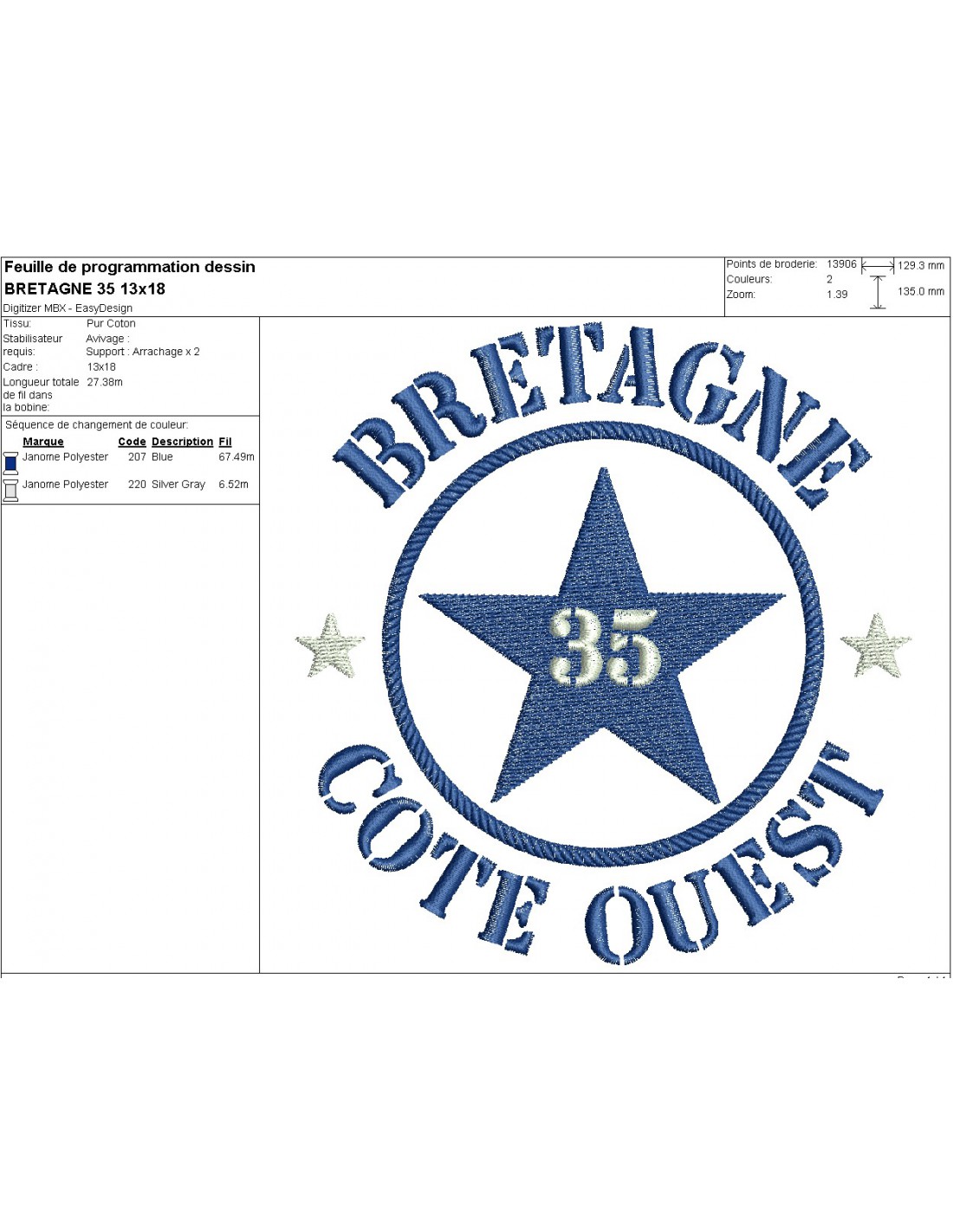Select the Janome Polyester 220 Silver Gray row
The width and height of the screenshot is (953, 1232).
[x=130, y=485]
